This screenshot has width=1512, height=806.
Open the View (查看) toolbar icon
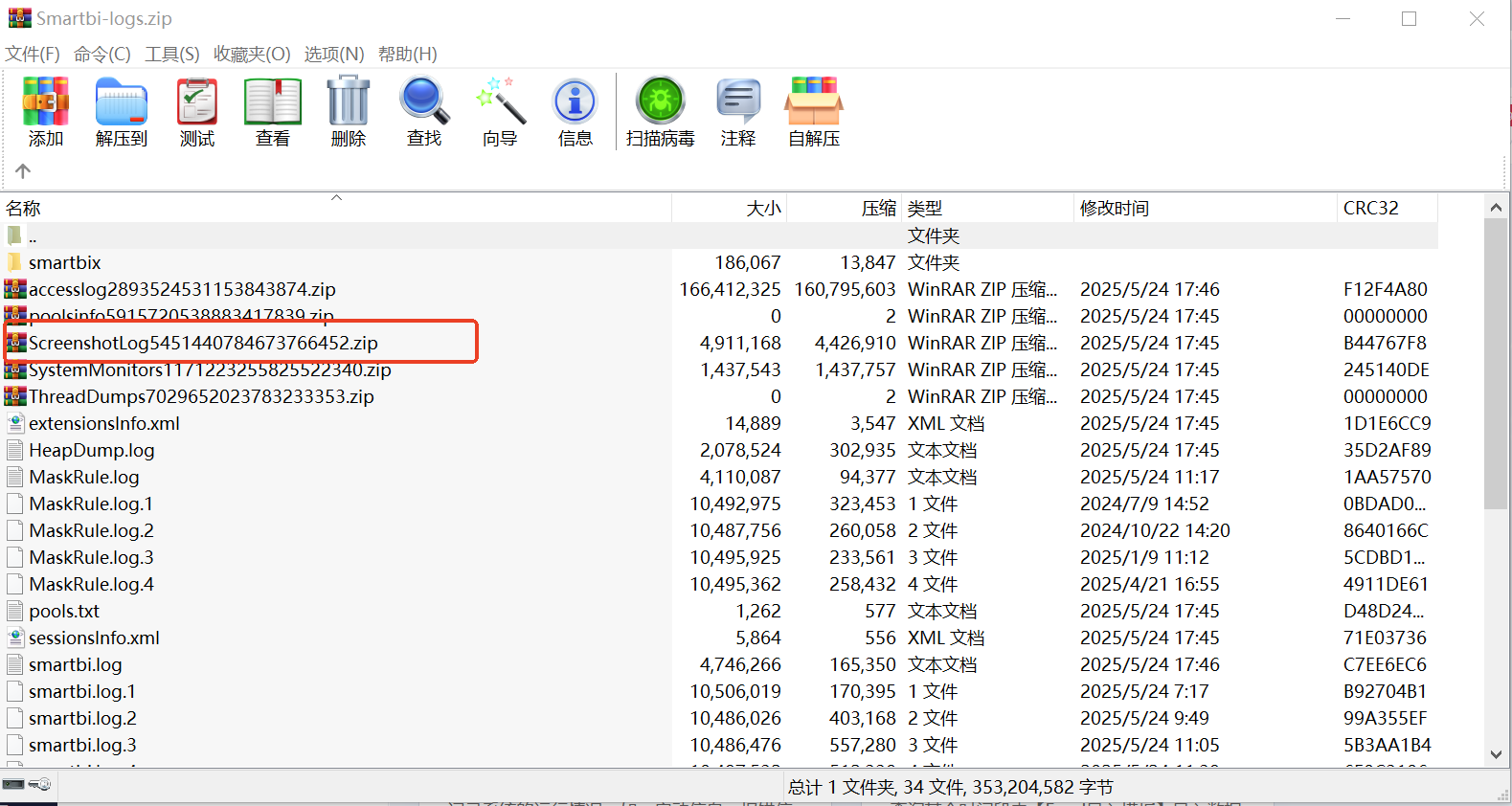tap(273, 101)
